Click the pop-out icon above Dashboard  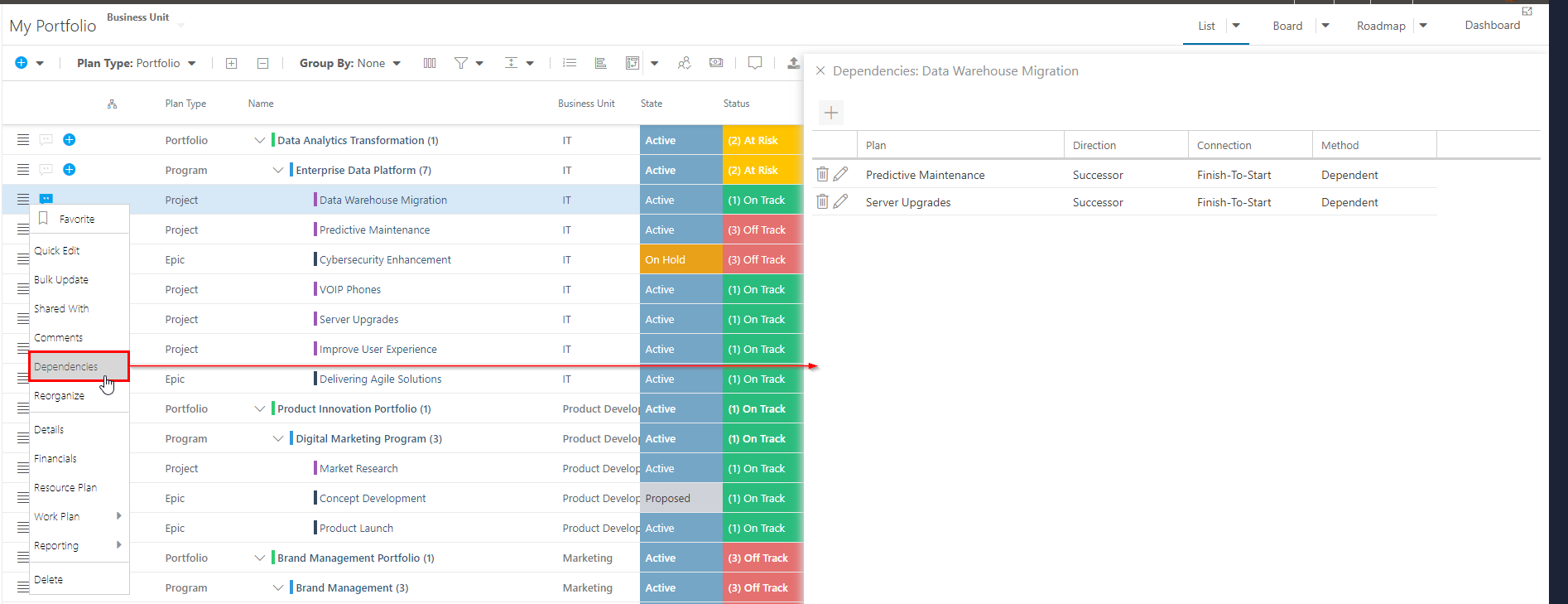click(x=1527, y=12)
